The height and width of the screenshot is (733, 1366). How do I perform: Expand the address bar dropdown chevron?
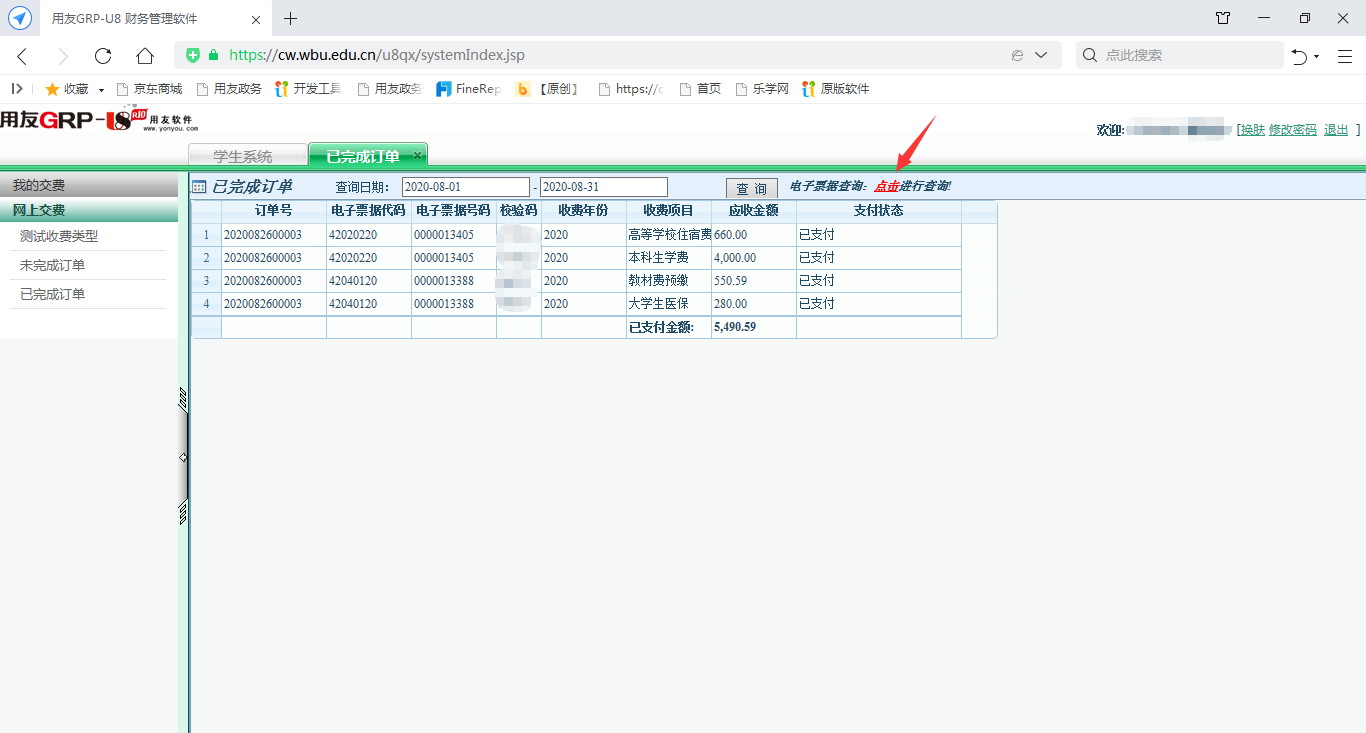point(1041,56)
